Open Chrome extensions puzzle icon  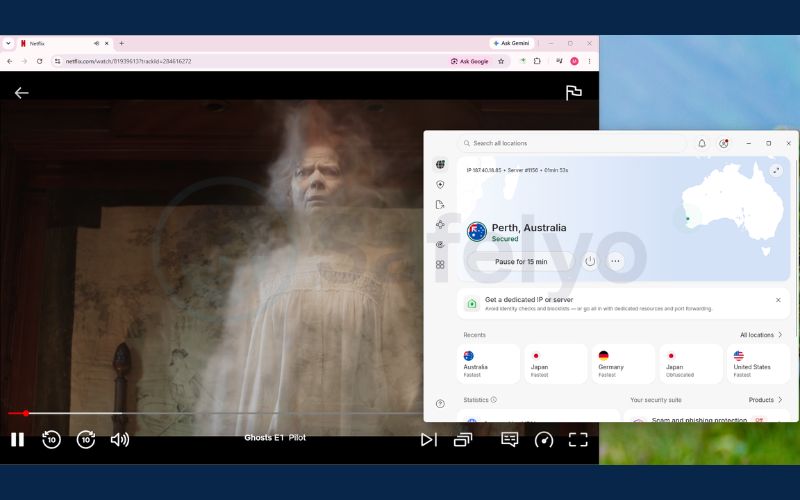537,61
